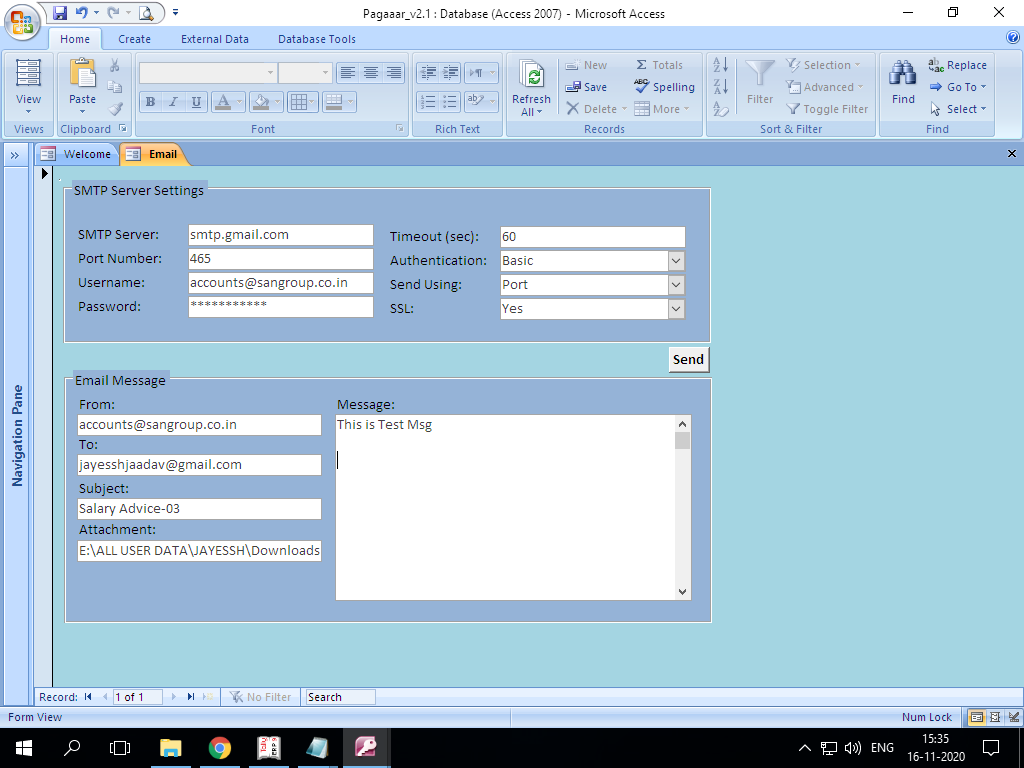Viewport: 1024px width, 768px height.
Task: Expand the Navigation Pane with the chevron button
Action: (x=15, y=155)
